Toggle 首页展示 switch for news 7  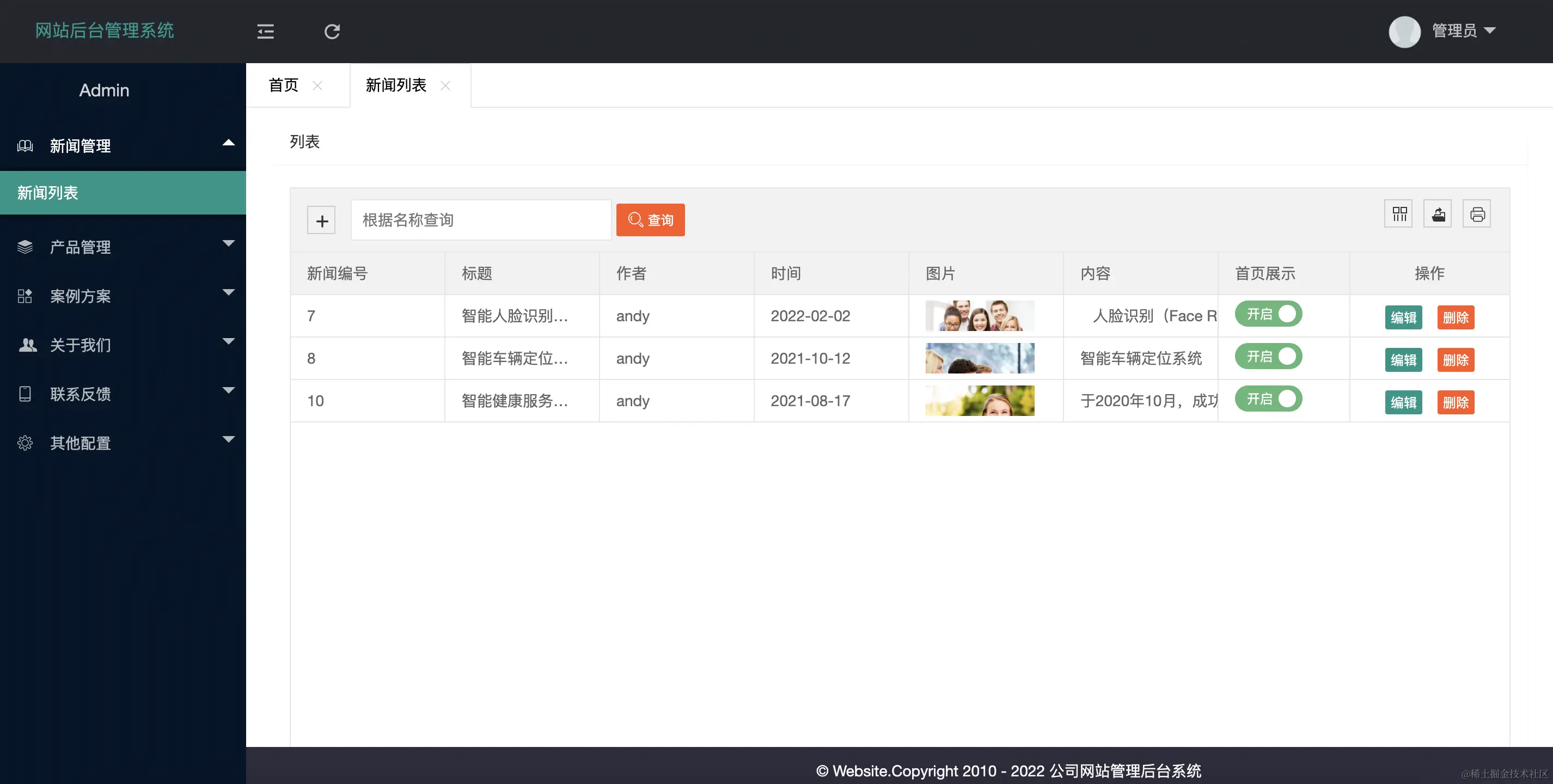1268,314
